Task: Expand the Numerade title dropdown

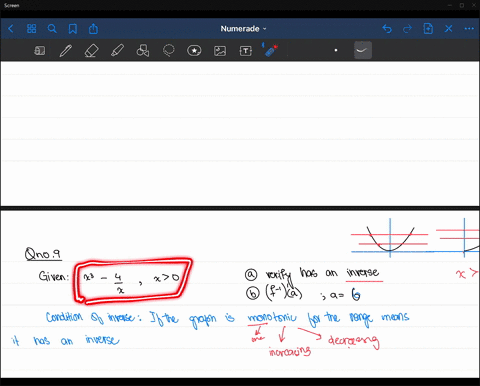Action: pos(243,29)
